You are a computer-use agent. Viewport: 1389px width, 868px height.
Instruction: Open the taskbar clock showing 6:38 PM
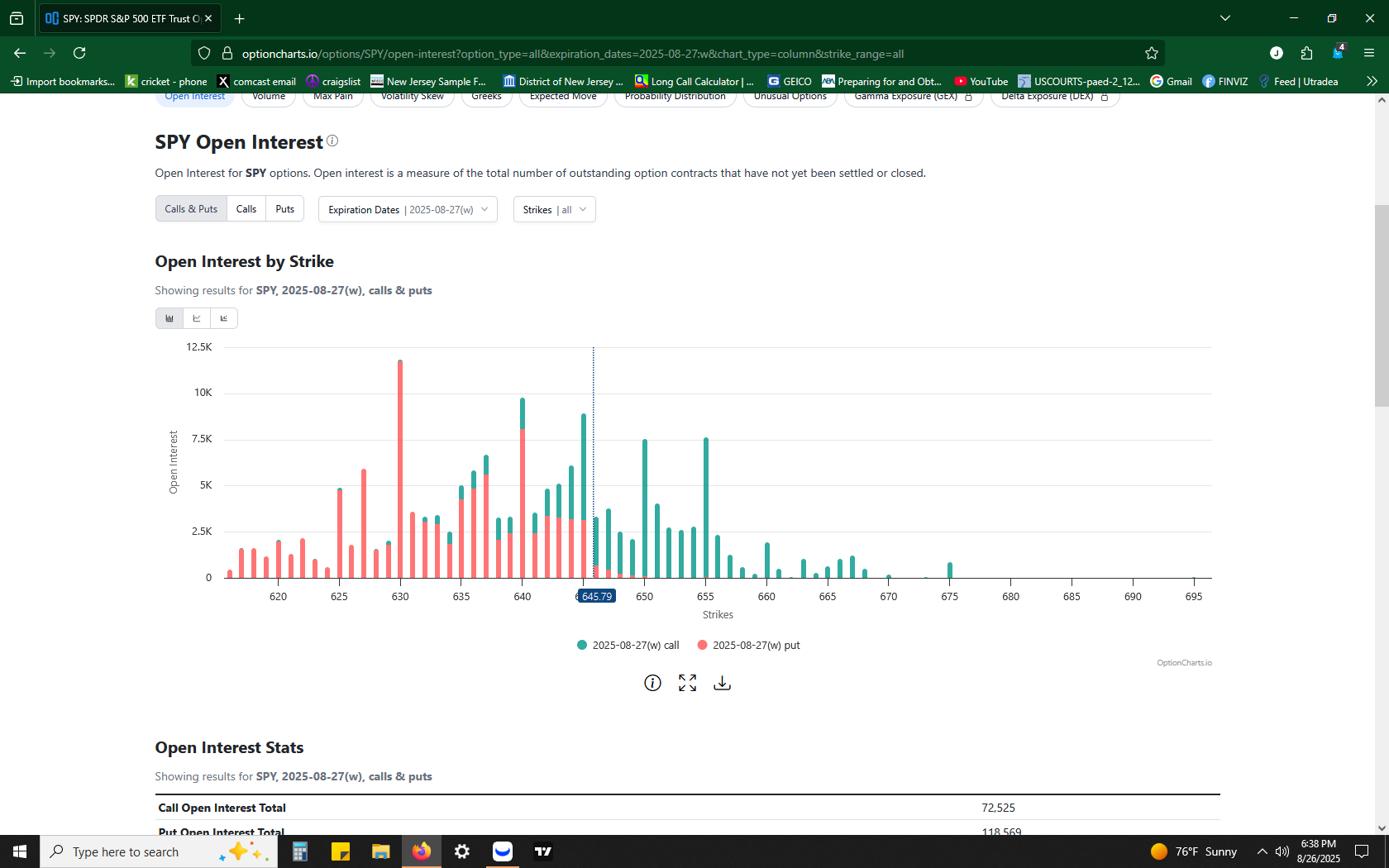[x=1319, y=851]
